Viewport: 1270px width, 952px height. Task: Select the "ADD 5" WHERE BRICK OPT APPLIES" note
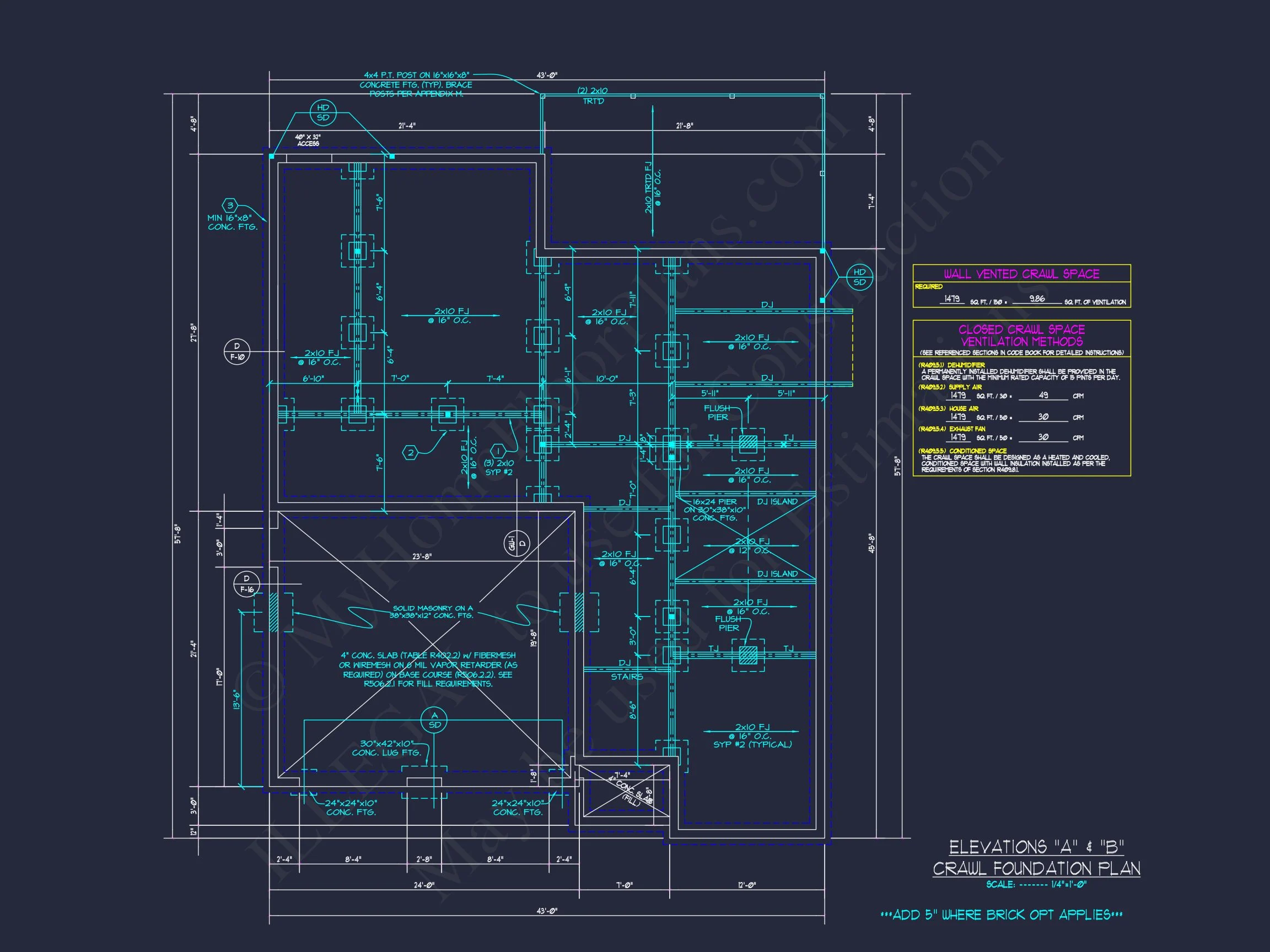pos(1000,915)
